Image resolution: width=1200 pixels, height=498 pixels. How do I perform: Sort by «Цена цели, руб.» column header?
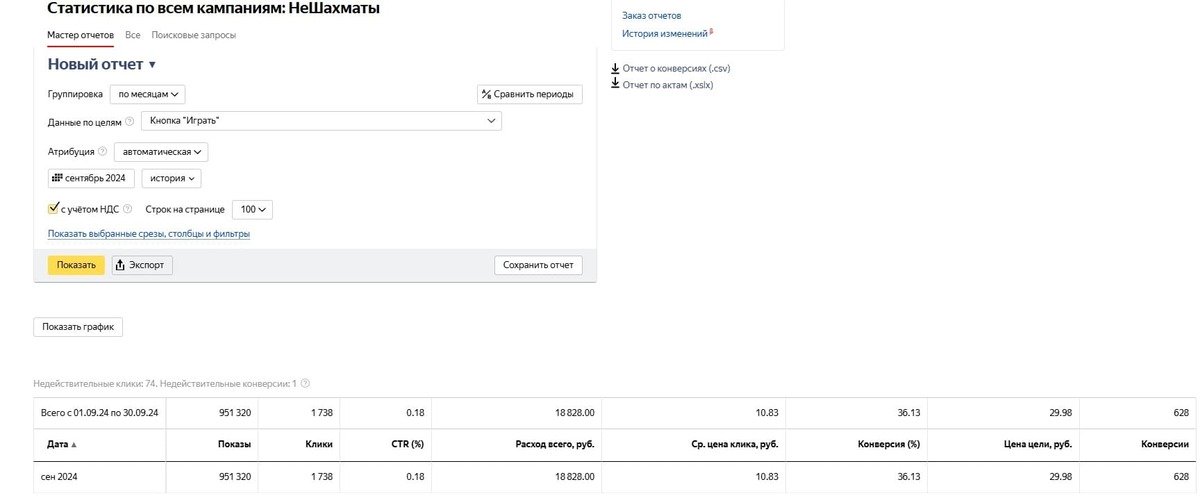tap(1037, 444)
